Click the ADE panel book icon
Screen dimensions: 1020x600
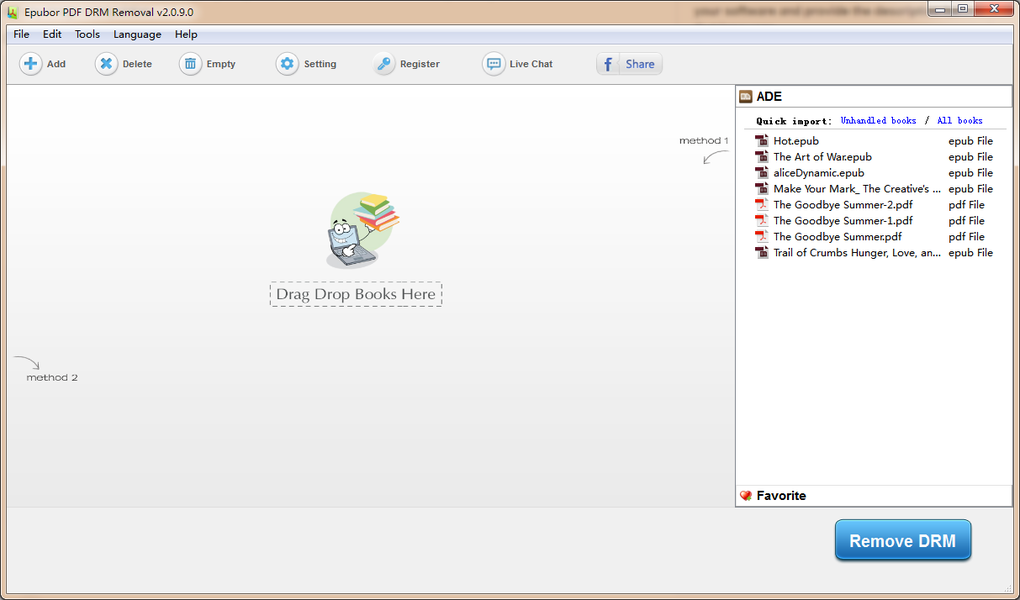click(x=745, y=97)
